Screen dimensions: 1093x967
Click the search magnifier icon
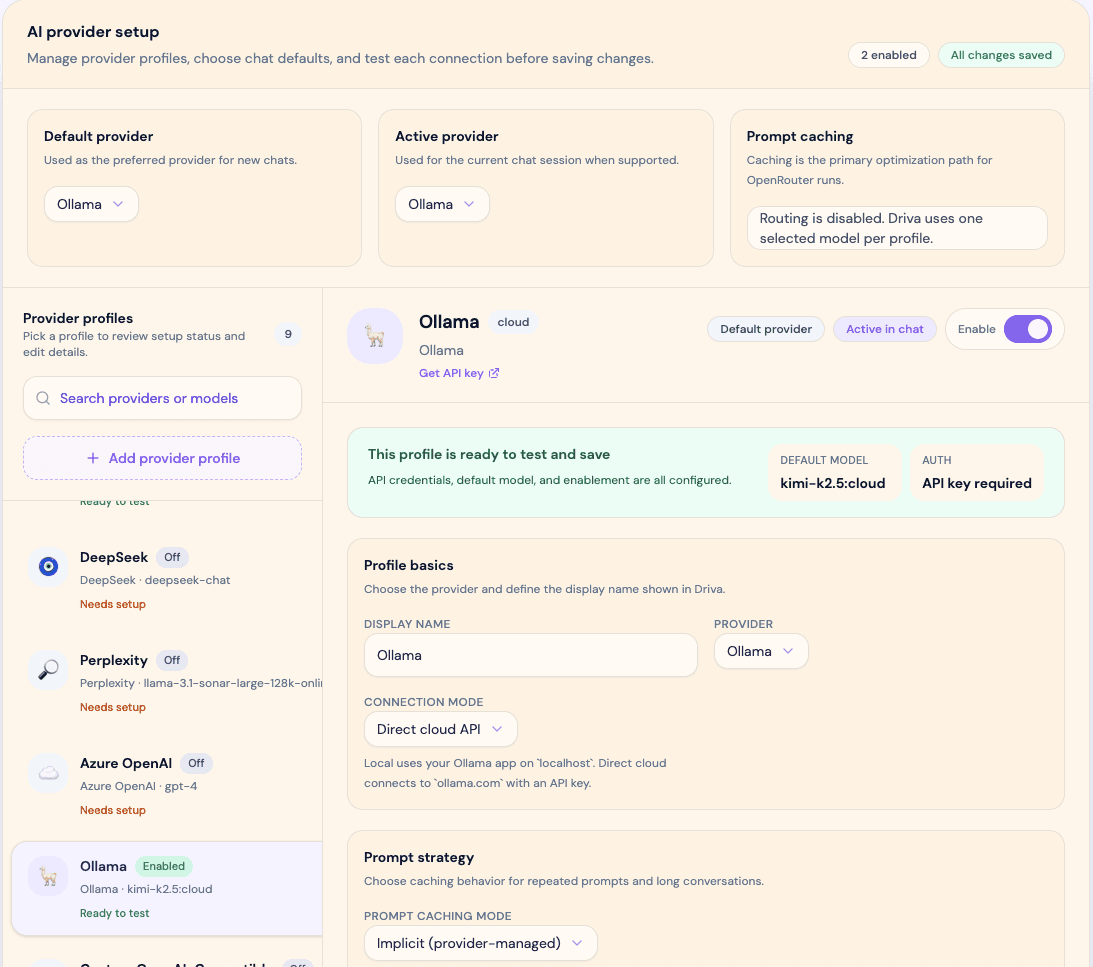point(43,398)
